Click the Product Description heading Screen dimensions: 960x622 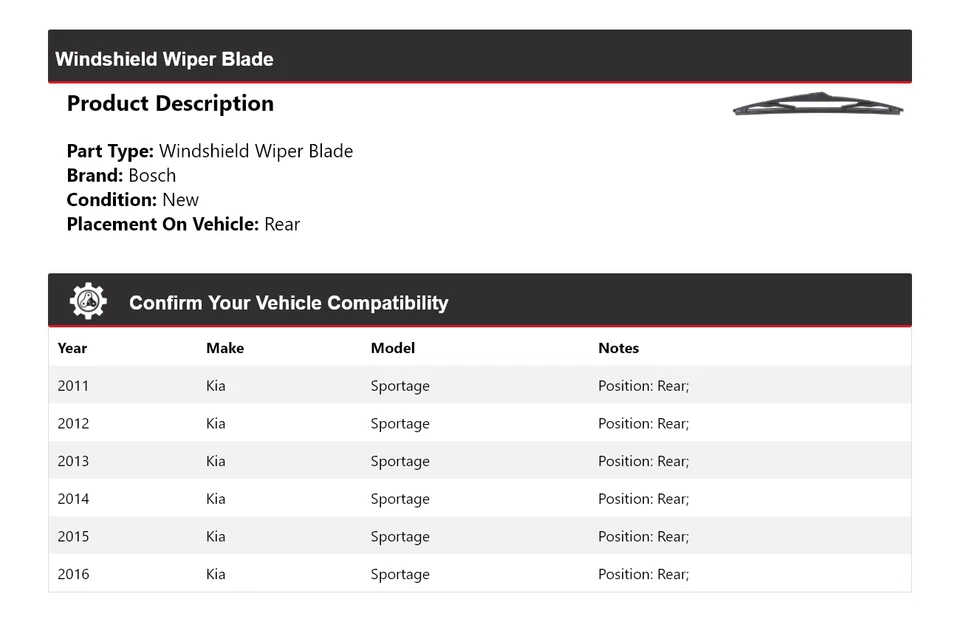(x=170, y=104)
